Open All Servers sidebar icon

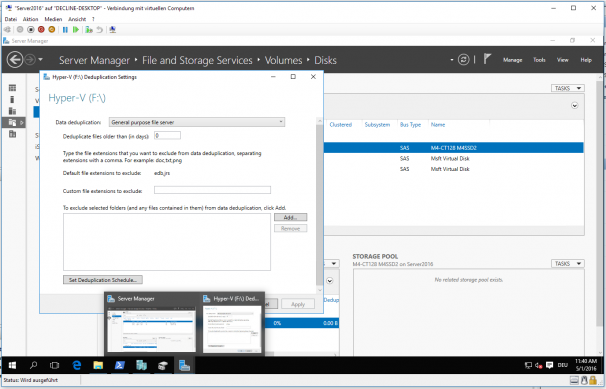[12, 111]
